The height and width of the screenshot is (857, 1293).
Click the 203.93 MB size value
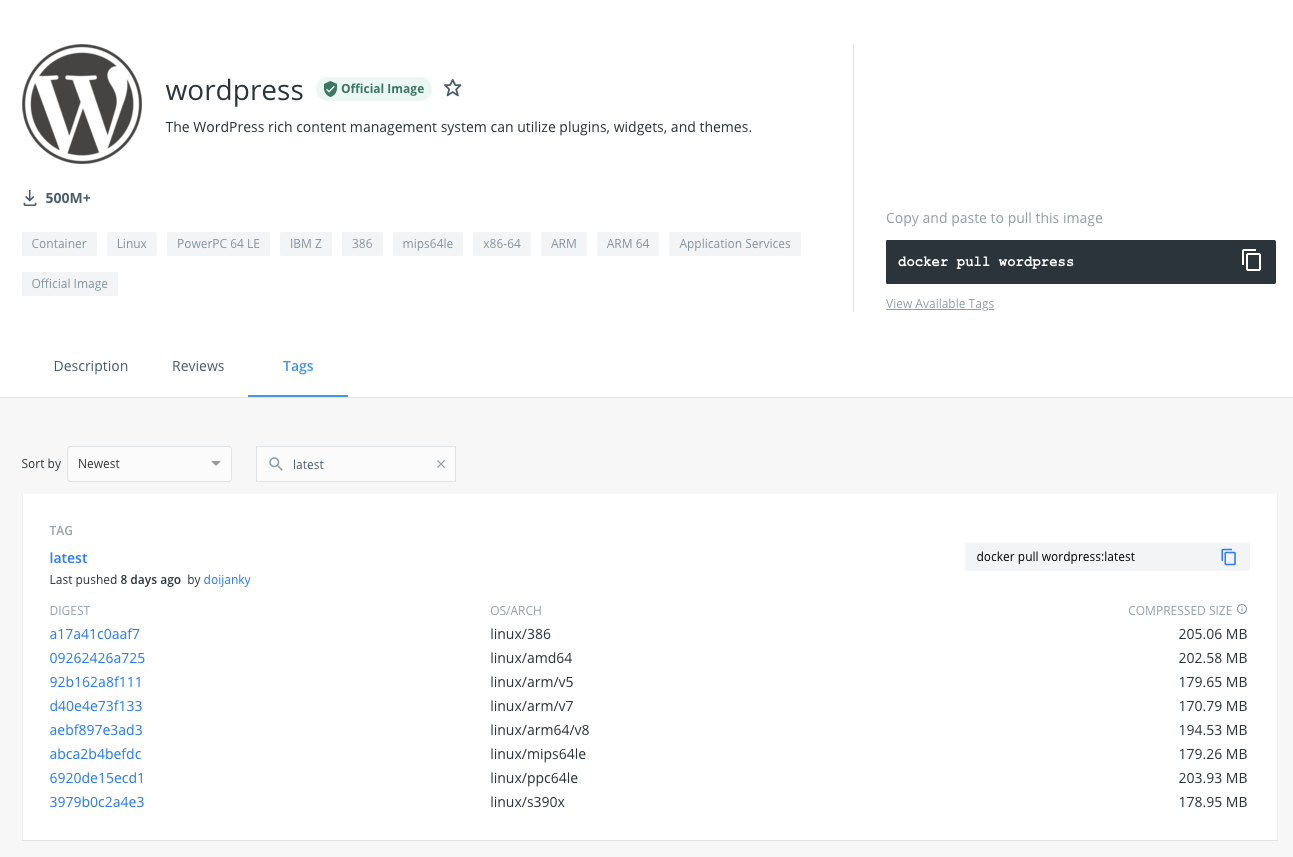pyautogui.click(x=1213, y=778)
